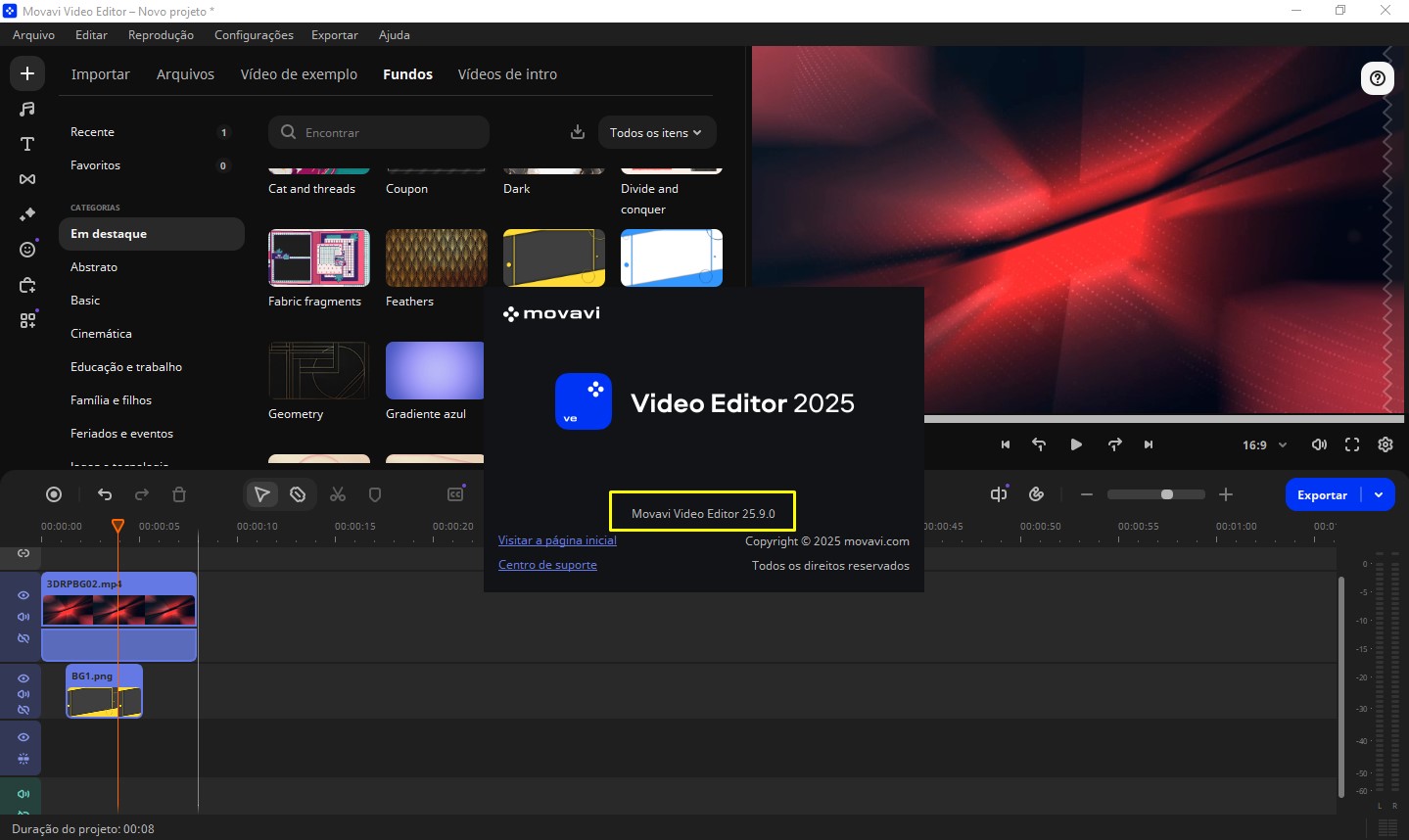The width and height of the screenshot is (1409, 840).
Task: Click the Undo arrow above the timeline
Action: [x=105, y=494]
